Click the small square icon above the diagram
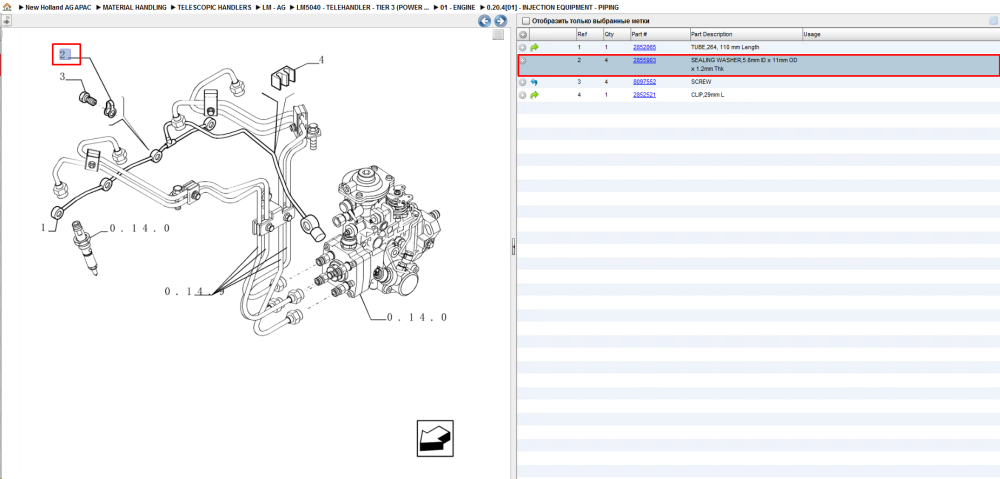The width and height of the screenshot is (1000, 479). coord(499,35)
